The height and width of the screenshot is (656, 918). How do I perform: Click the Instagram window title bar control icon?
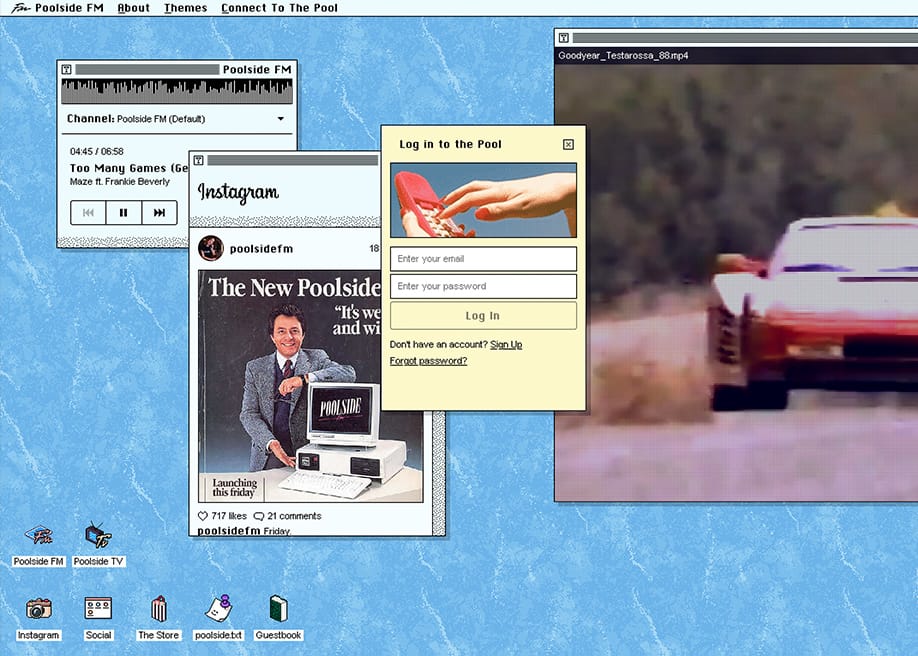(x=198, y=160)
